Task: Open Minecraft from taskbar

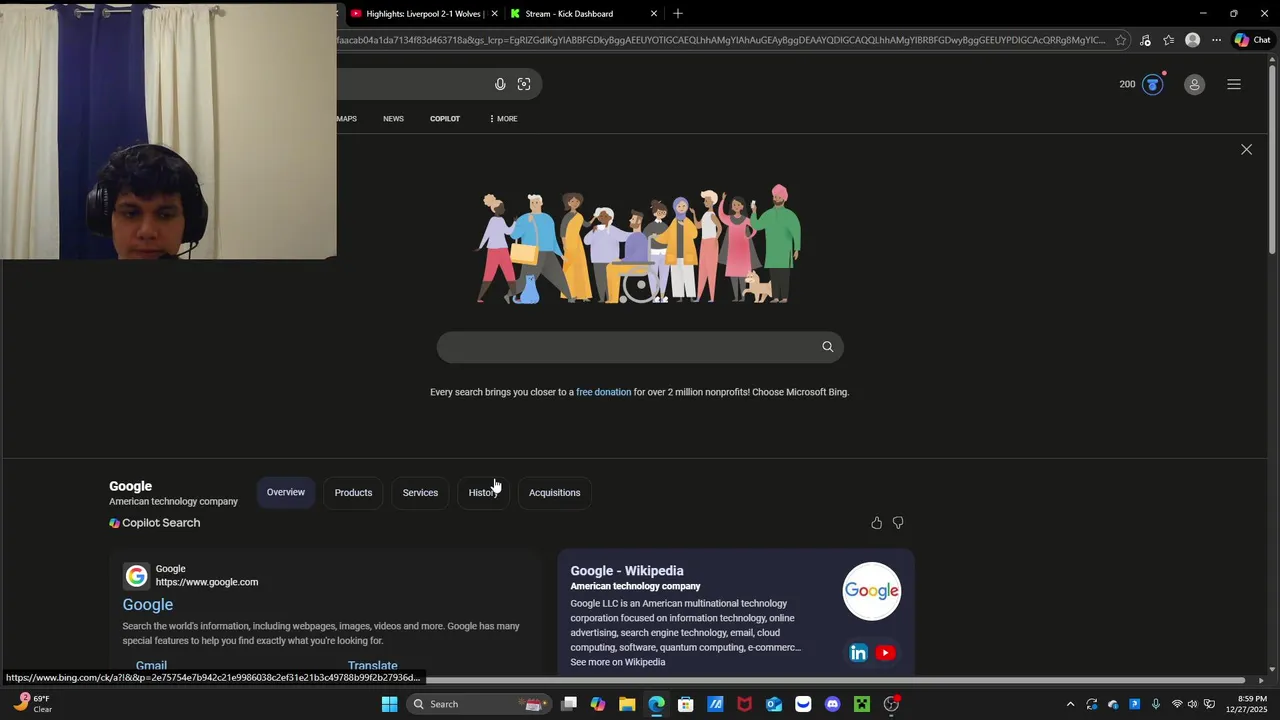Action: 862,704
